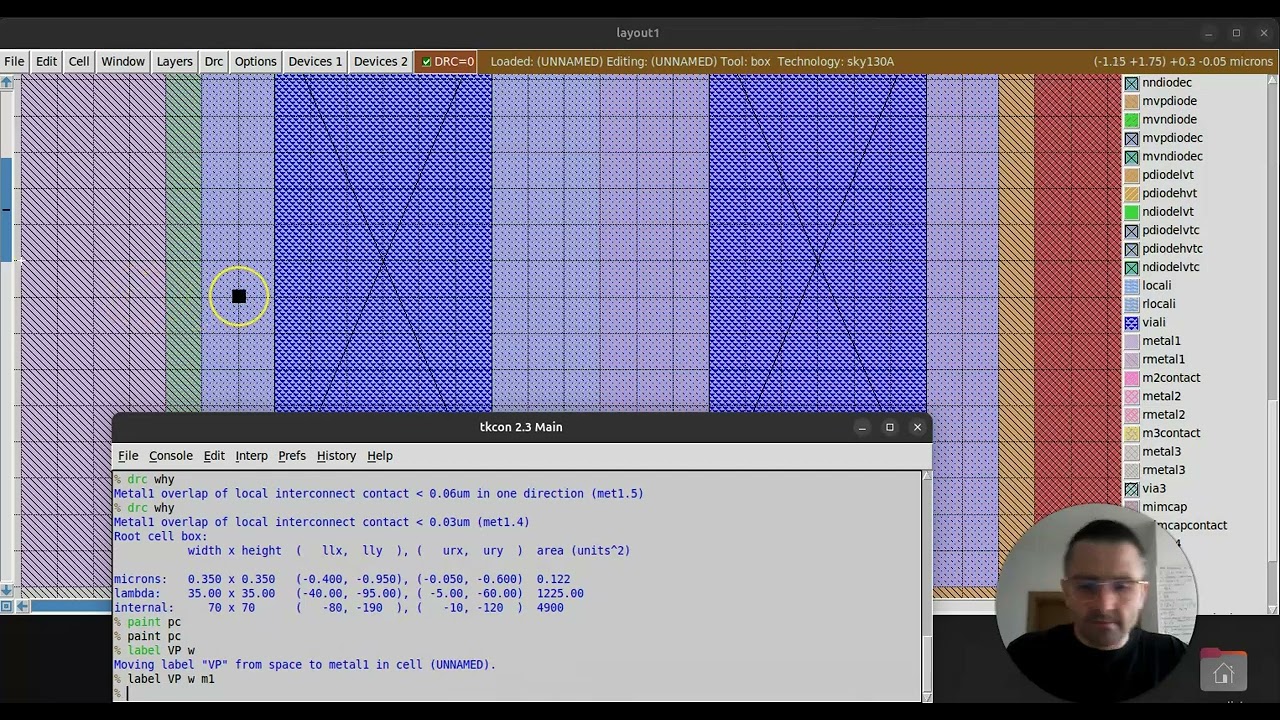1280x720 pixels.
Task: Expand the Devices 2 menu
Action: point(381,62)
